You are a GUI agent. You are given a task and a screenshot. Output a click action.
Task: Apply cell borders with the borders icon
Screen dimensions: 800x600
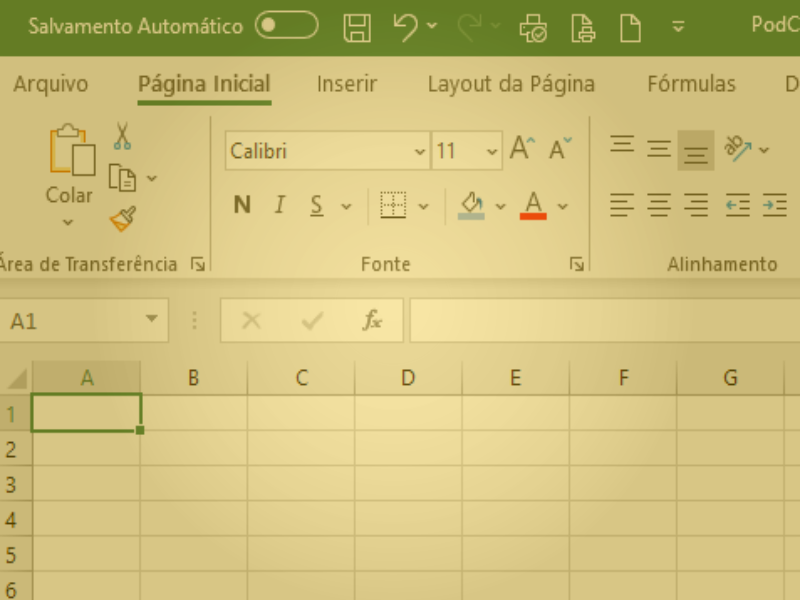click(x=393, y=205)
